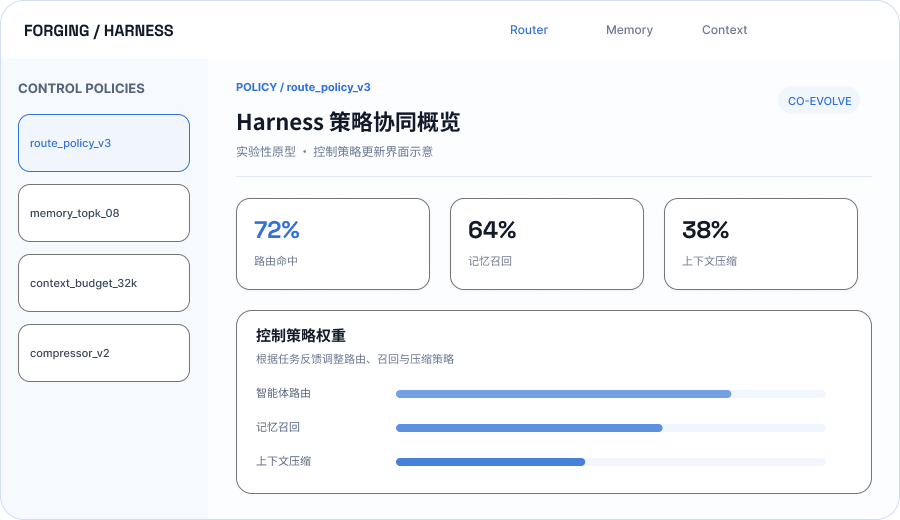Open compressor_v2 policy
Screen dimensions: 900x520
pos(104,353)
